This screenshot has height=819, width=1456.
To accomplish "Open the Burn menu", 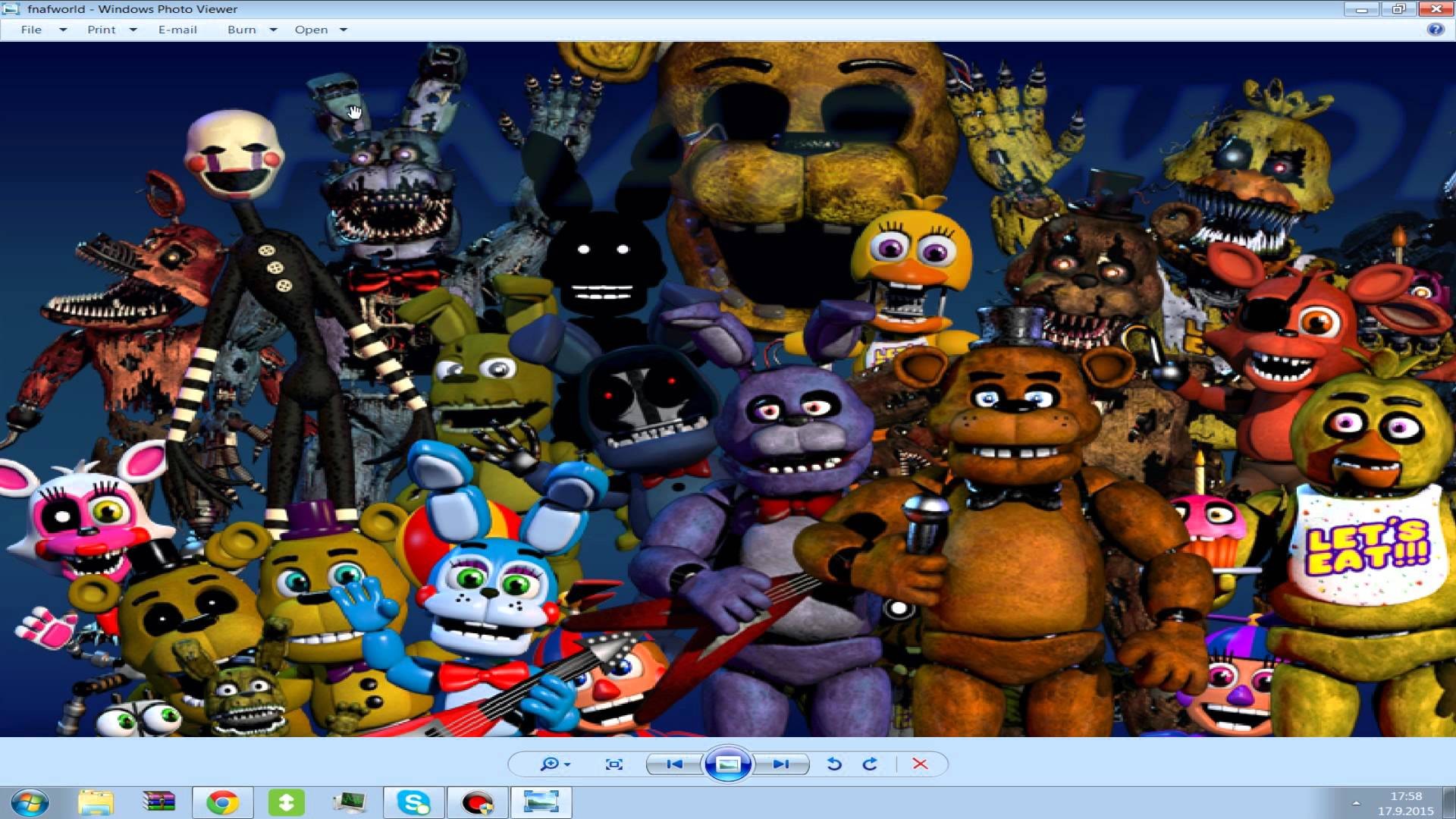I will (242, 30).
